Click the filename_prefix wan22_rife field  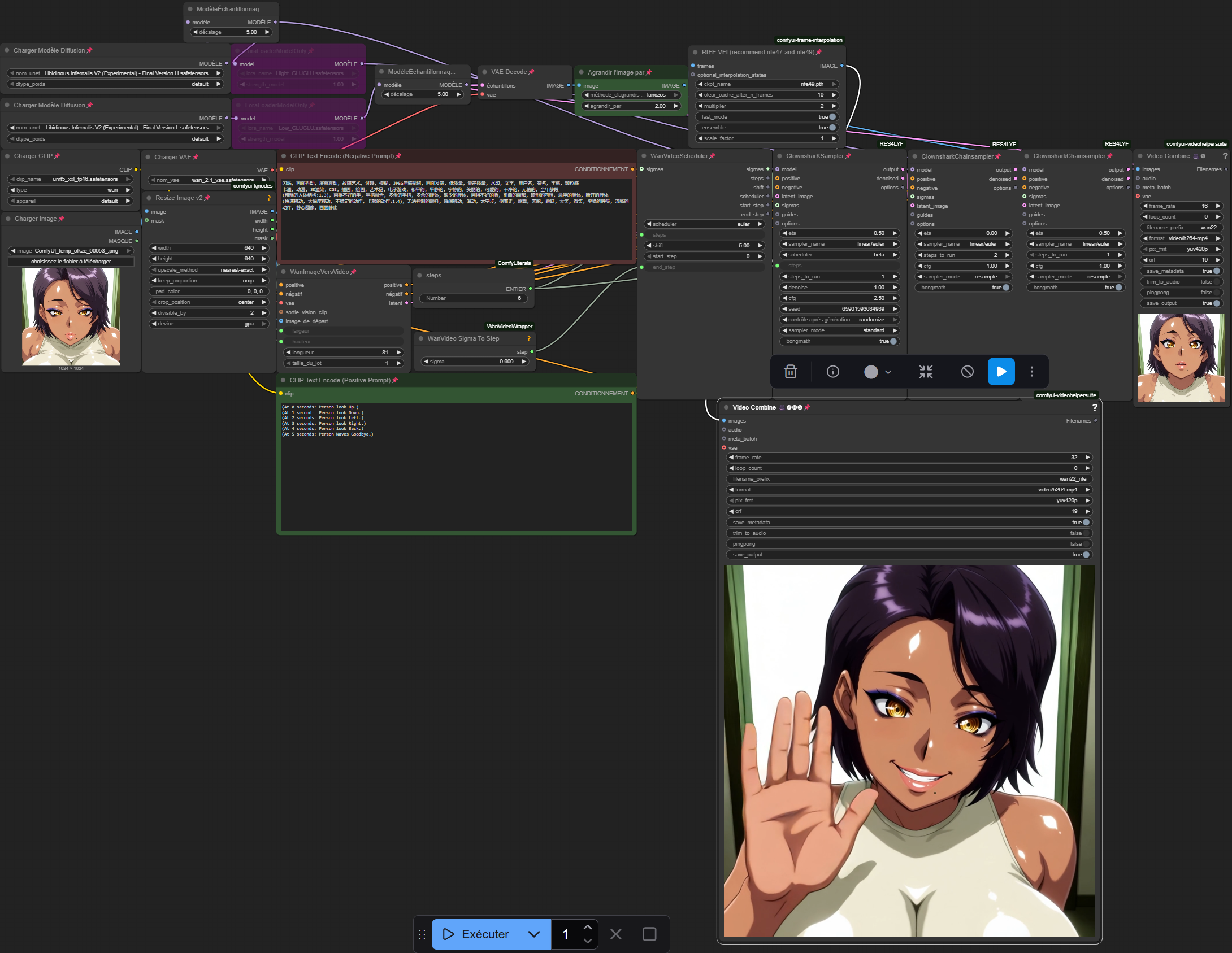coord(909,479)
